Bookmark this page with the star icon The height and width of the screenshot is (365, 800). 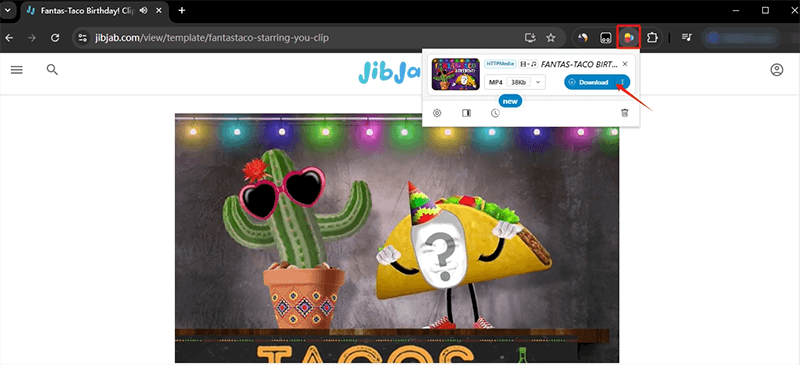click(551, 37)
